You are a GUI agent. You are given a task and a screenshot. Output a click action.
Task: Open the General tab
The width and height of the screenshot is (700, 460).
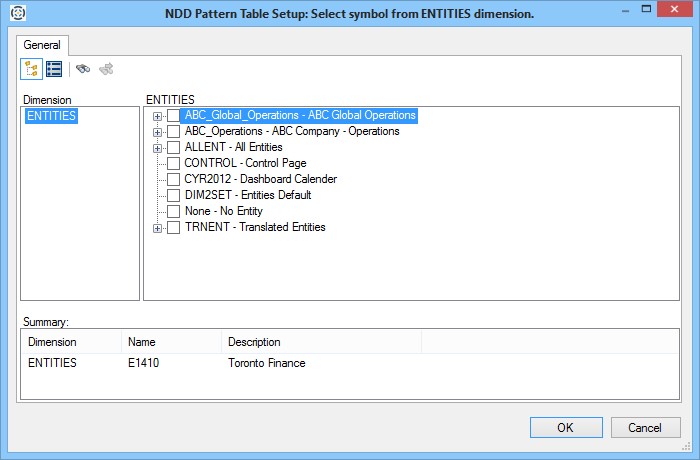coord(42,45)
